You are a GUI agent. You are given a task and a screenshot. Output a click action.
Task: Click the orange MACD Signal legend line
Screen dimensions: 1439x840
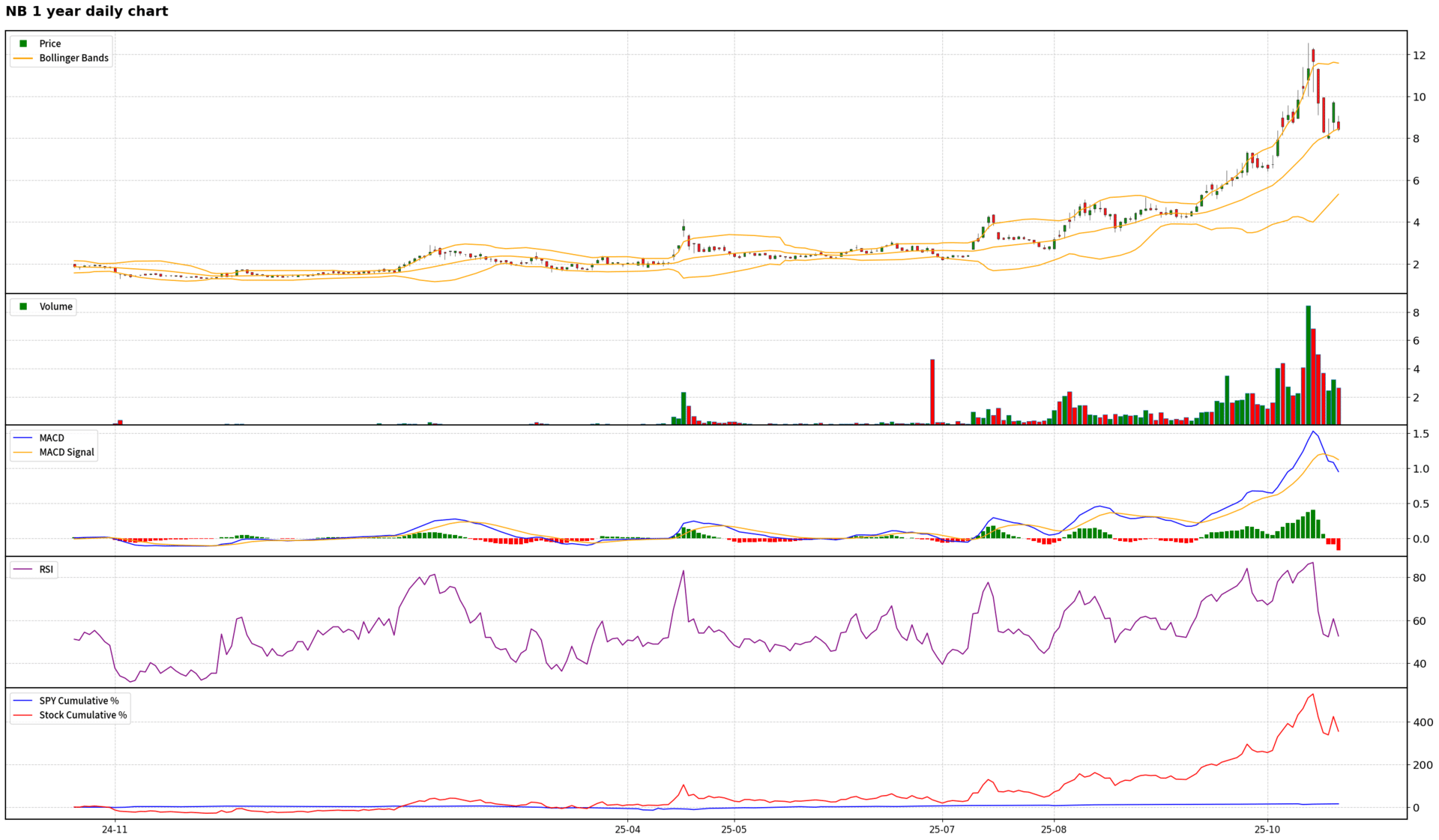click(23, 452)
